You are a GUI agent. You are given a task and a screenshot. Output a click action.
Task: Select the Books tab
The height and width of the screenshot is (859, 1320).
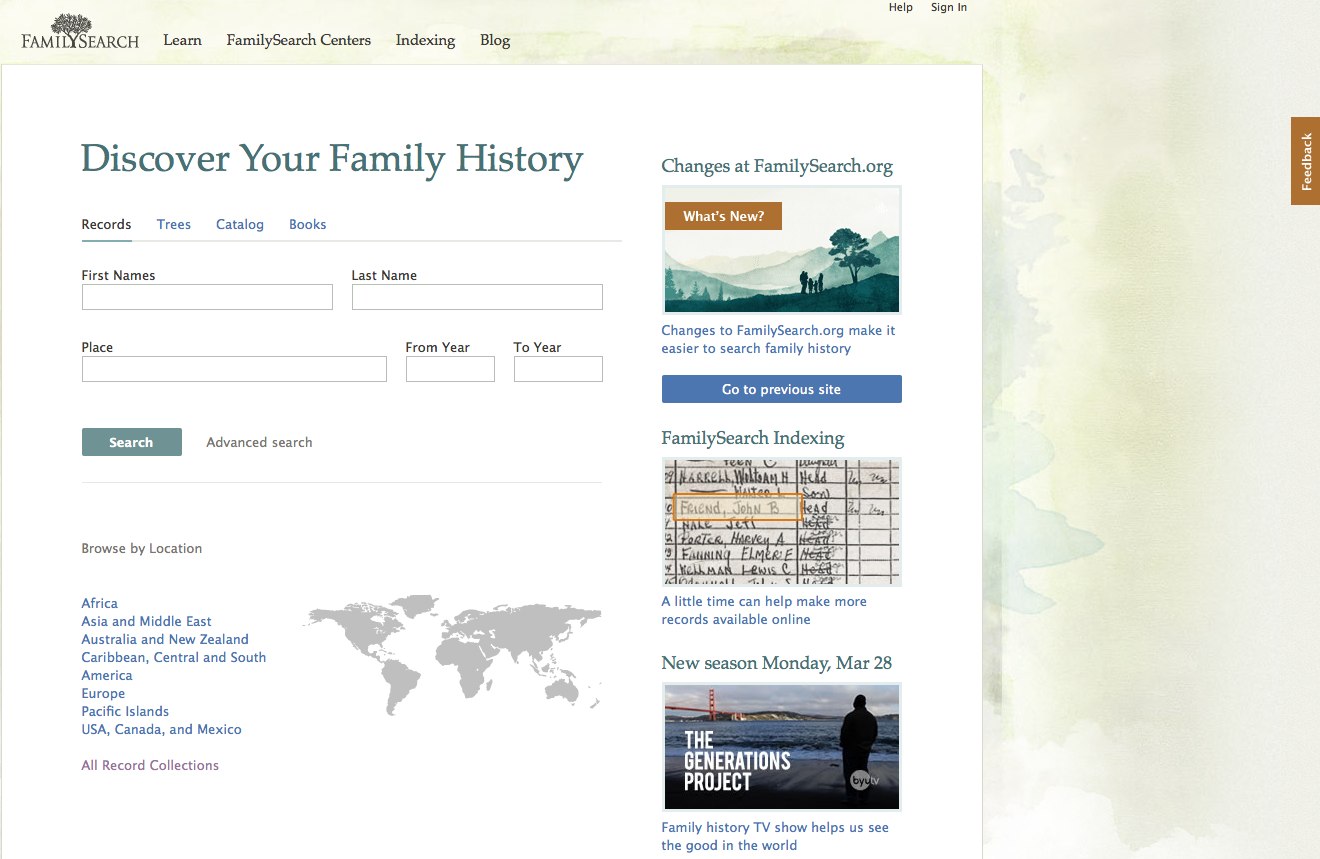click(307, 224)
